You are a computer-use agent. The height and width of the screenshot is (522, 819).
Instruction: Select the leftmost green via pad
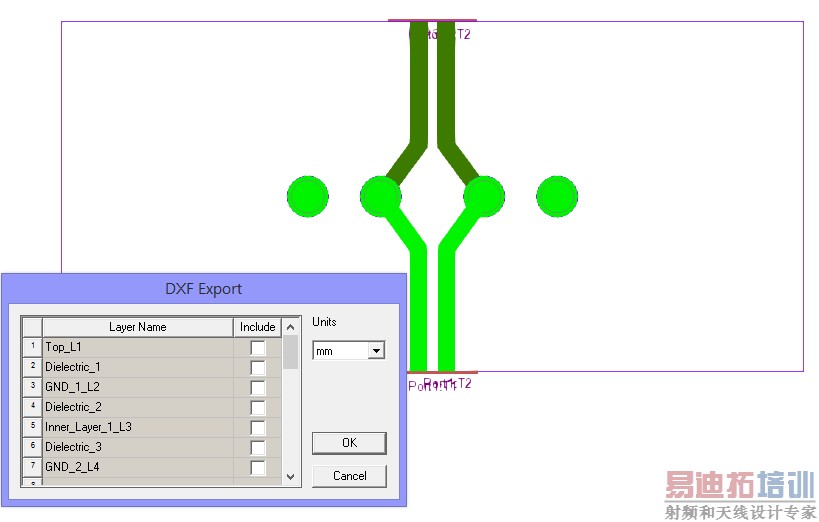tap(308, 196)
